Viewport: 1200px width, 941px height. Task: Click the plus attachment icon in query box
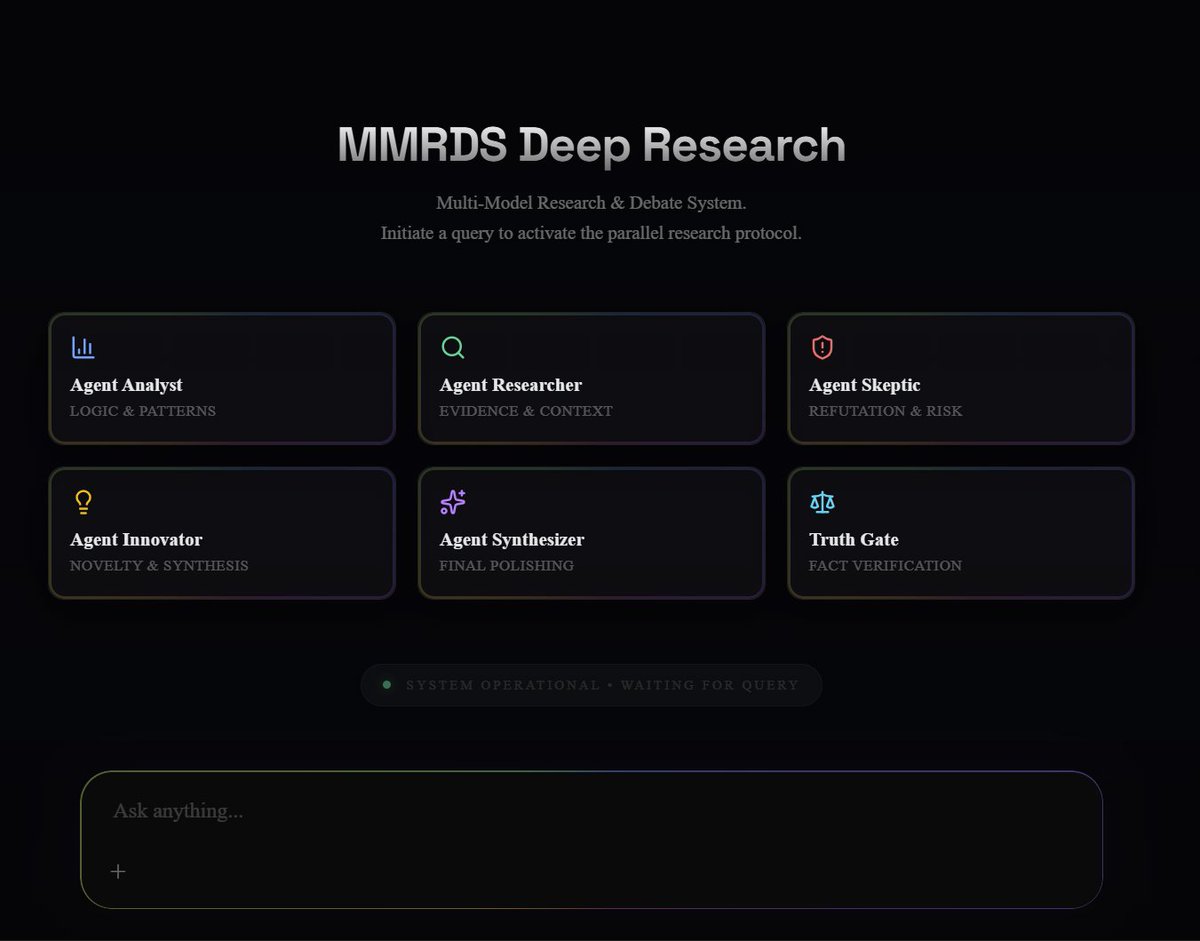click(118, 871)
